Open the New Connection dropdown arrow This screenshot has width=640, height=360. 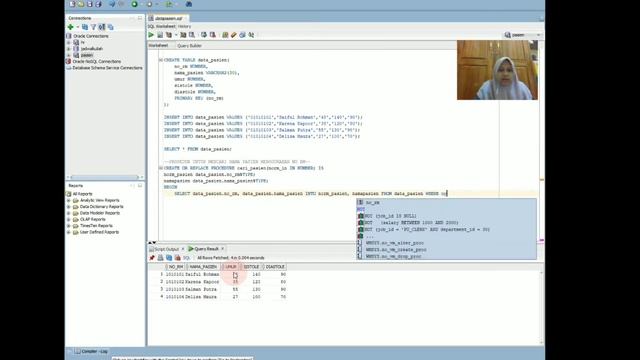click(x=78, y=27)
